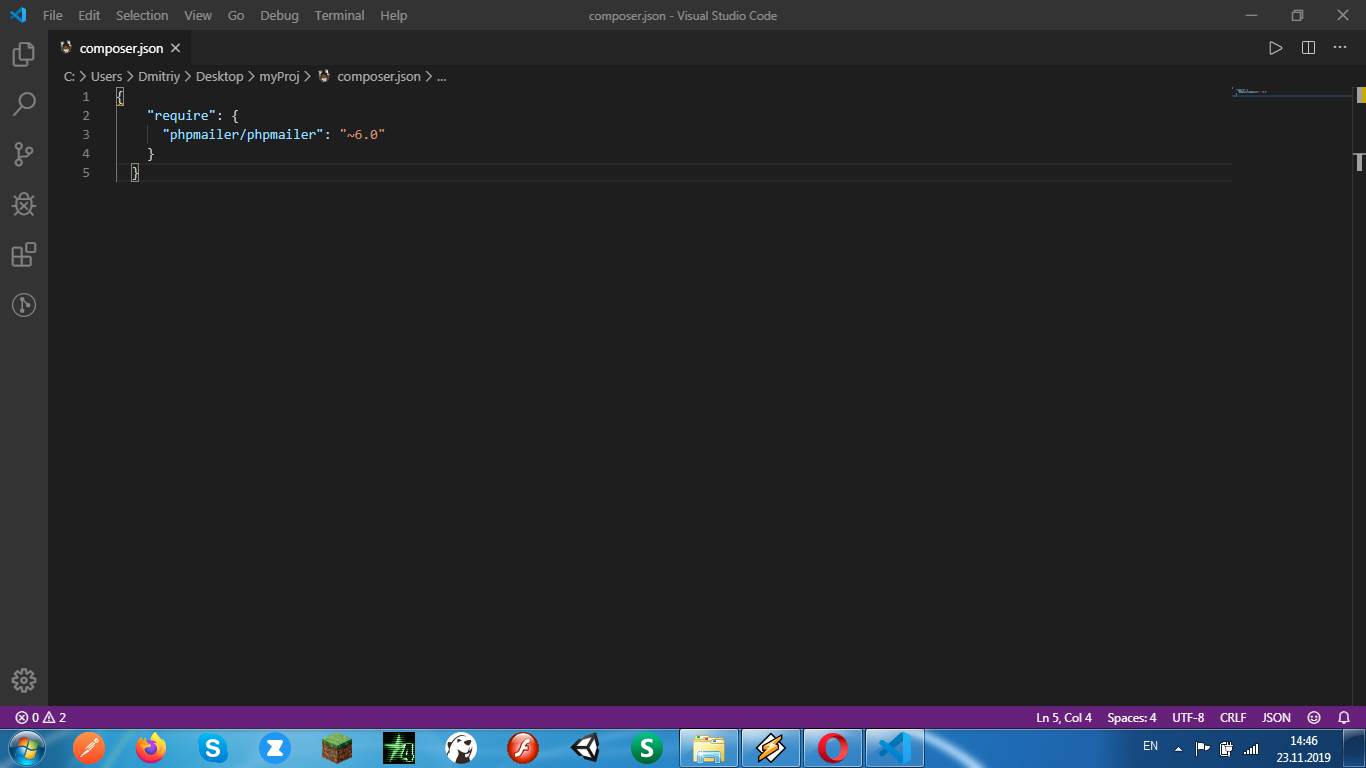Screen dimensions: 1366x768
Task: Click UTF-8 encoding in status bar
Action: [1188, 717]
